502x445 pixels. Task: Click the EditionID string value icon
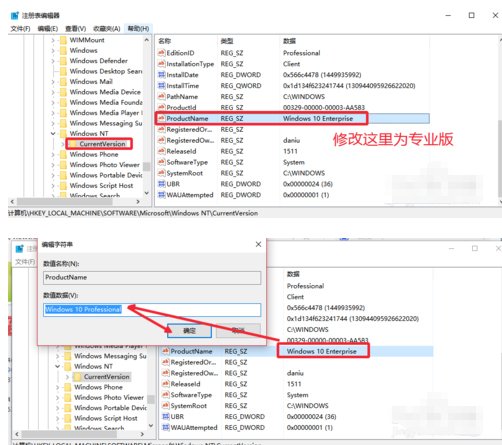[x=161, y=53]
